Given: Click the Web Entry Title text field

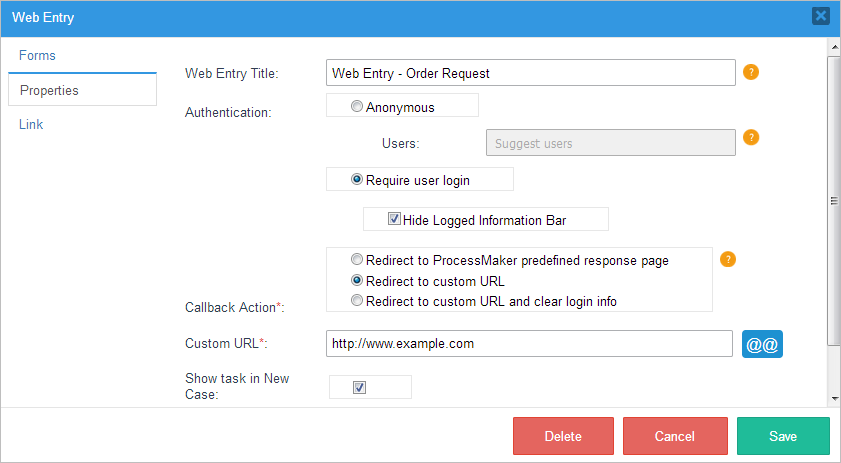Looking at the screenshot, I should click(x=530, y=73).
